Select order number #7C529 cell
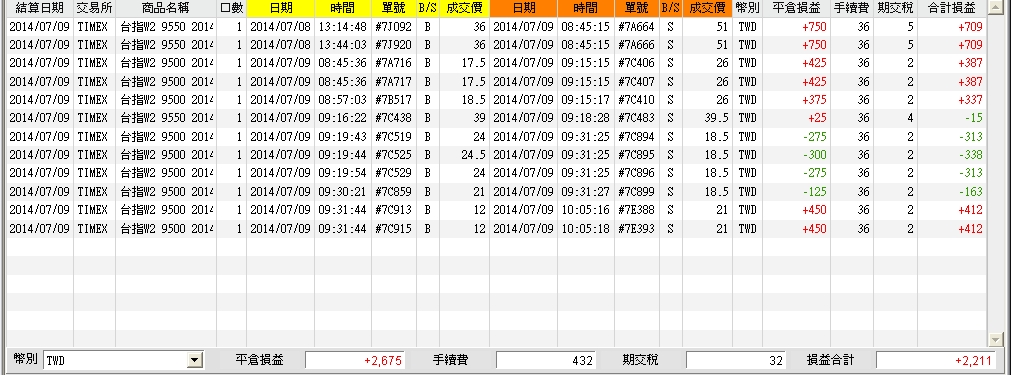1011x375 pixels. [394, 173]
